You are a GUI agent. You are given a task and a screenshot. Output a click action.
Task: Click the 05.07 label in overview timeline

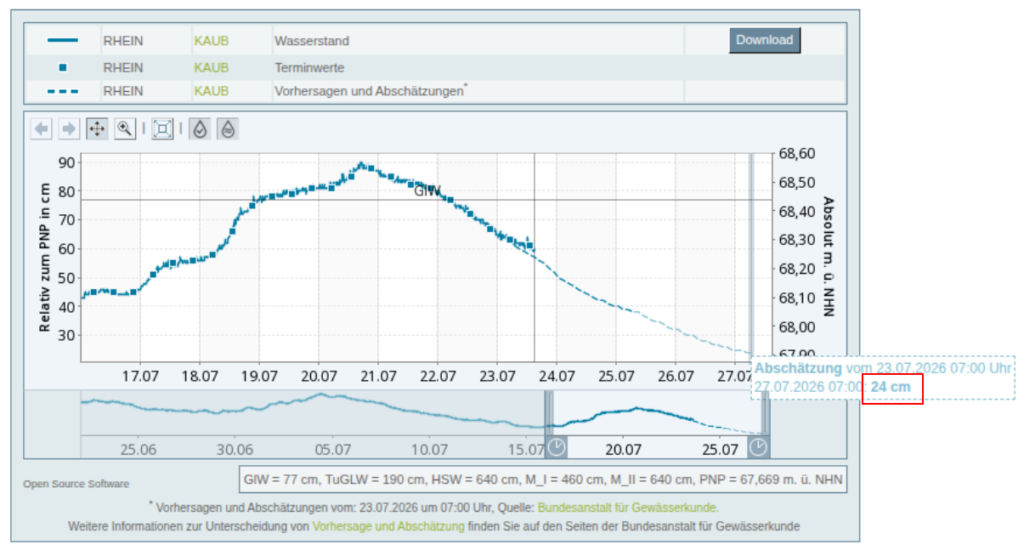click(x=332, y=450)
